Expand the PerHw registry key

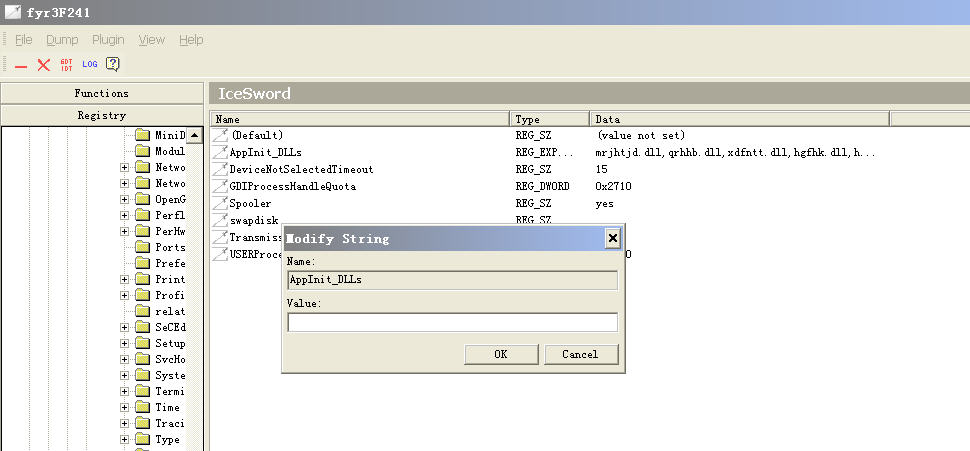[124, 231]
